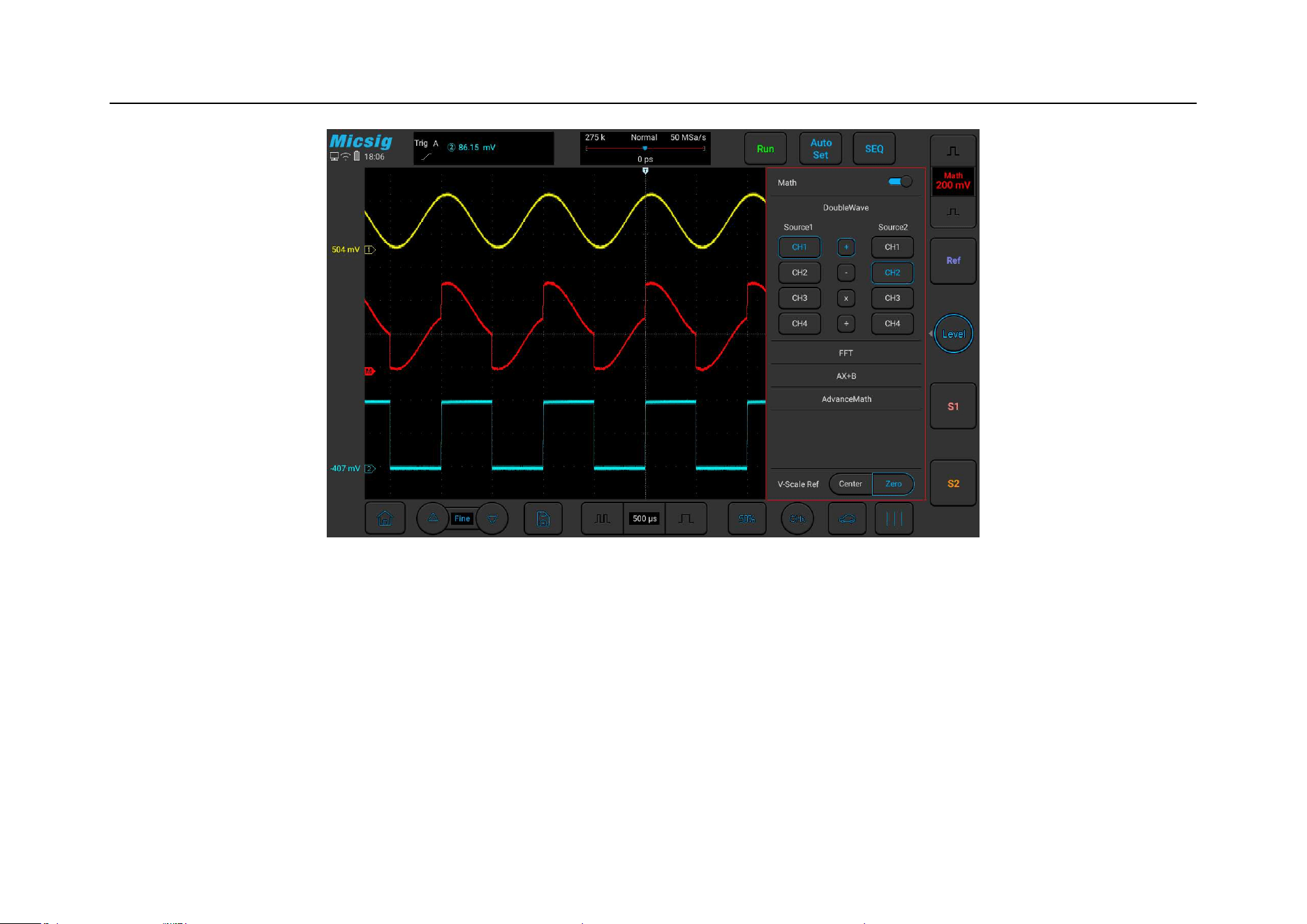Open the FFT math section

[x=846, y=353]
